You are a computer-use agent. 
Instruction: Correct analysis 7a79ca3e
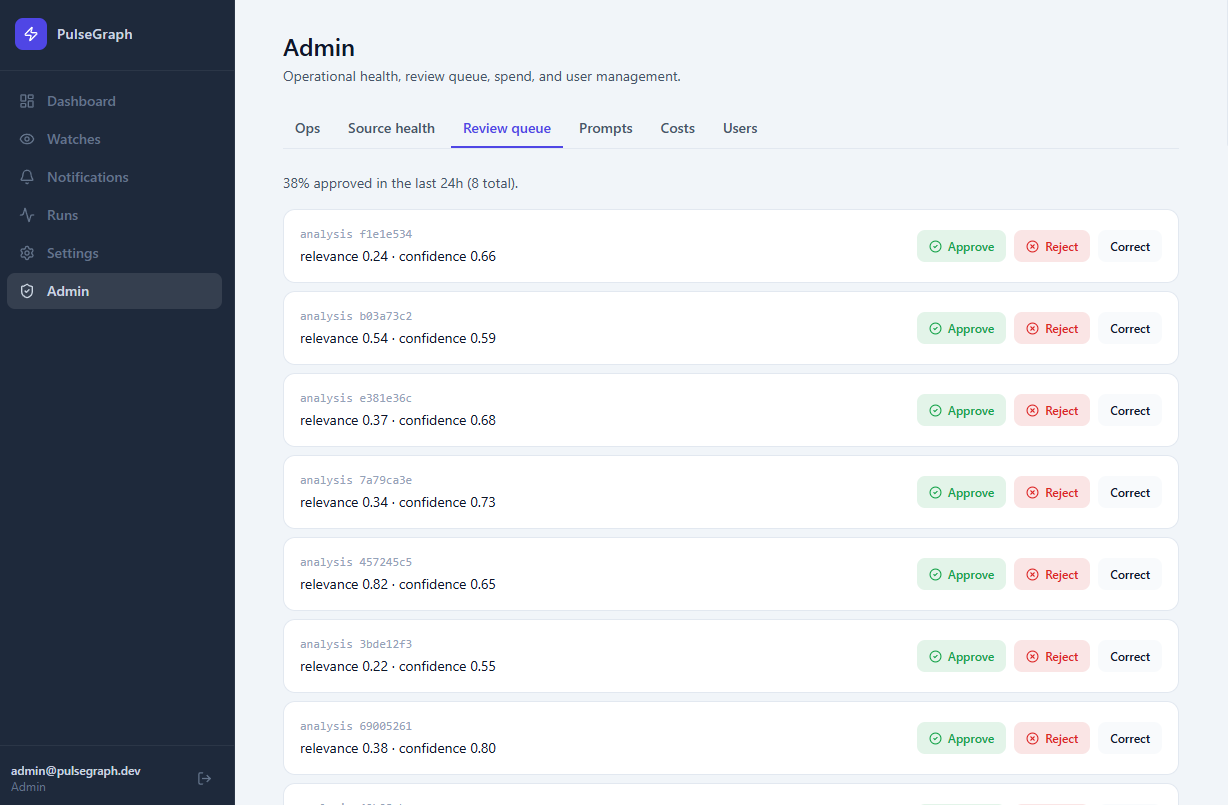coord(1130,492)
